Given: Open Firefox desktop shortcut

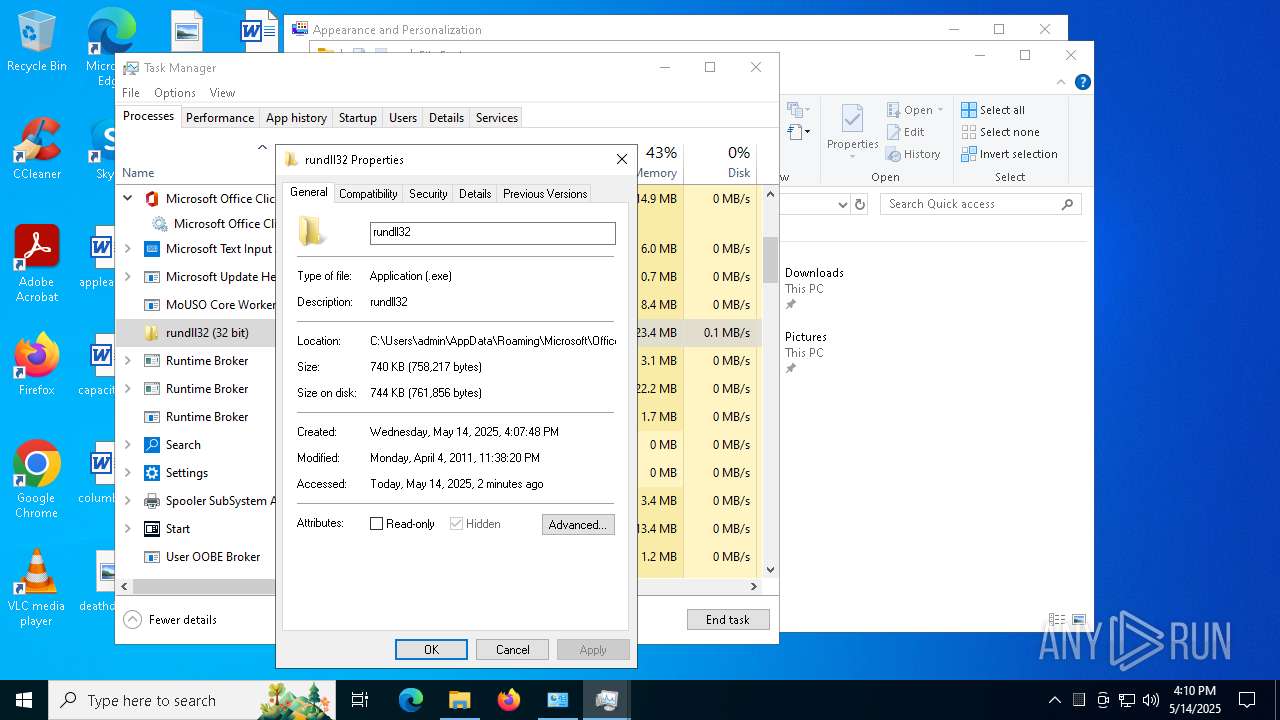Looking at the screenshot, I should tap(36, 364).
